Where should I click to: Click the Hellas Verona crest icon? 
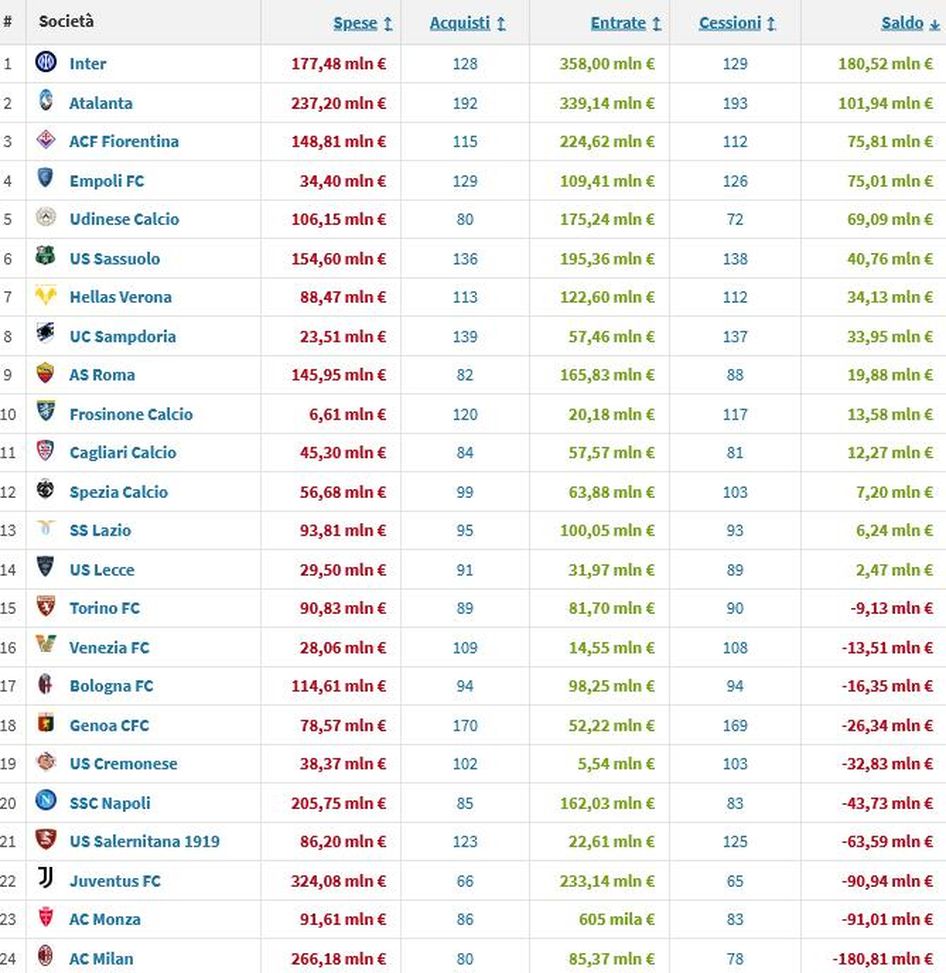click(45, 296)
